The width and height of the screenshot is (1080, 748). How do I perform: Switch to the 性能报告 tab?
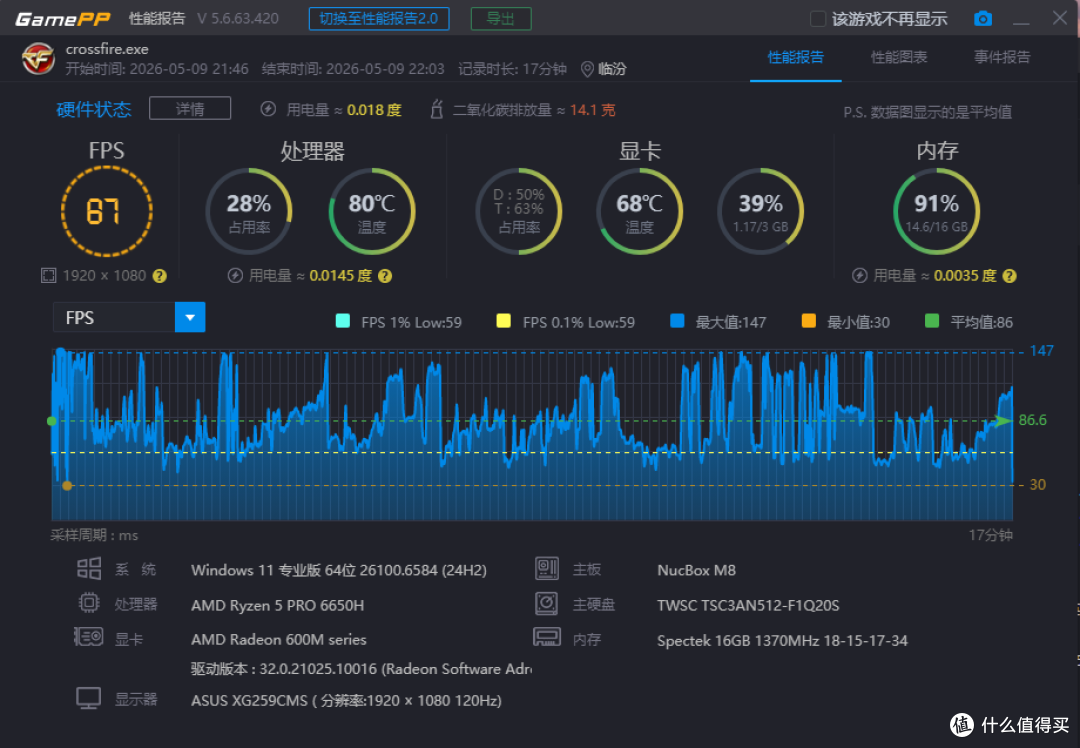[796, 57]
